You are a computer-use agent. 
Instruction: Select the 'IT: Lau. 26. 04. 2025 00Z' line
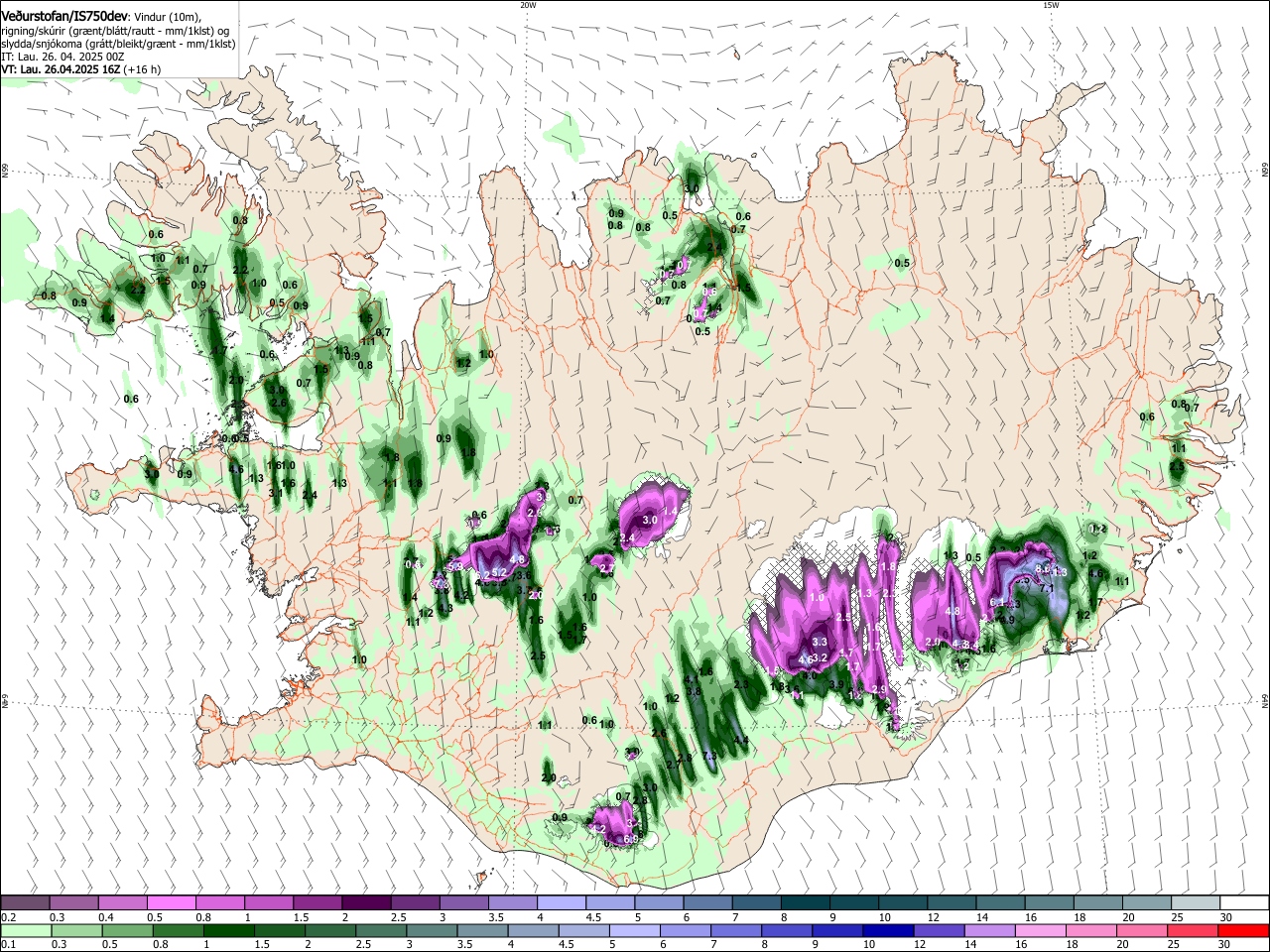[63, 57]
